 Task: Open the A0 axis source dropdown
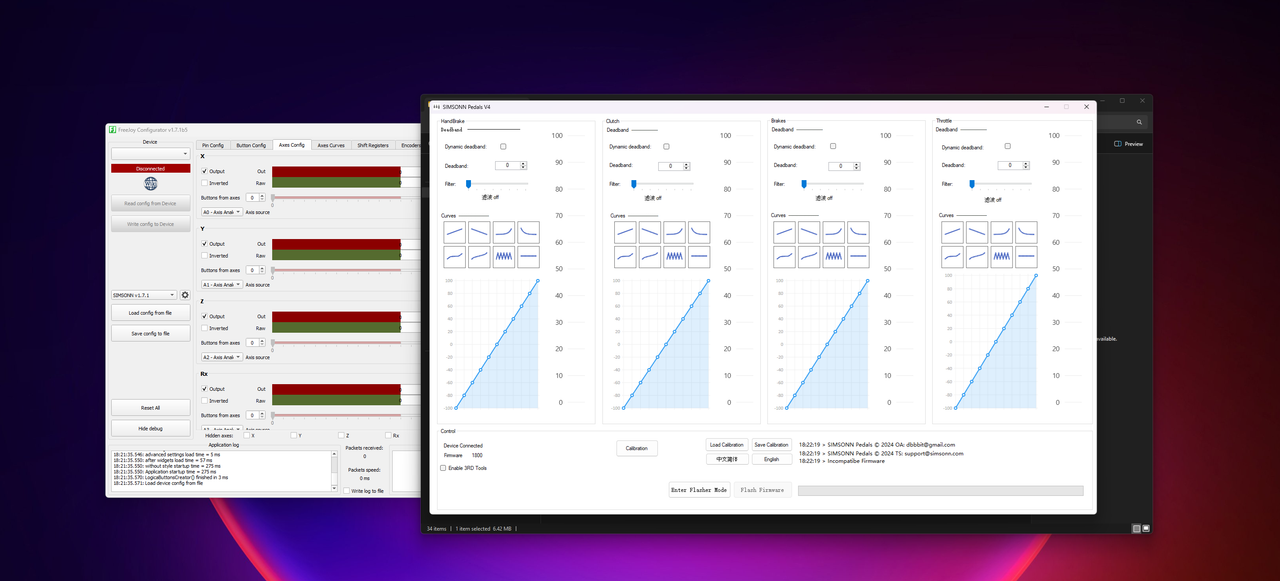(221, 212)
